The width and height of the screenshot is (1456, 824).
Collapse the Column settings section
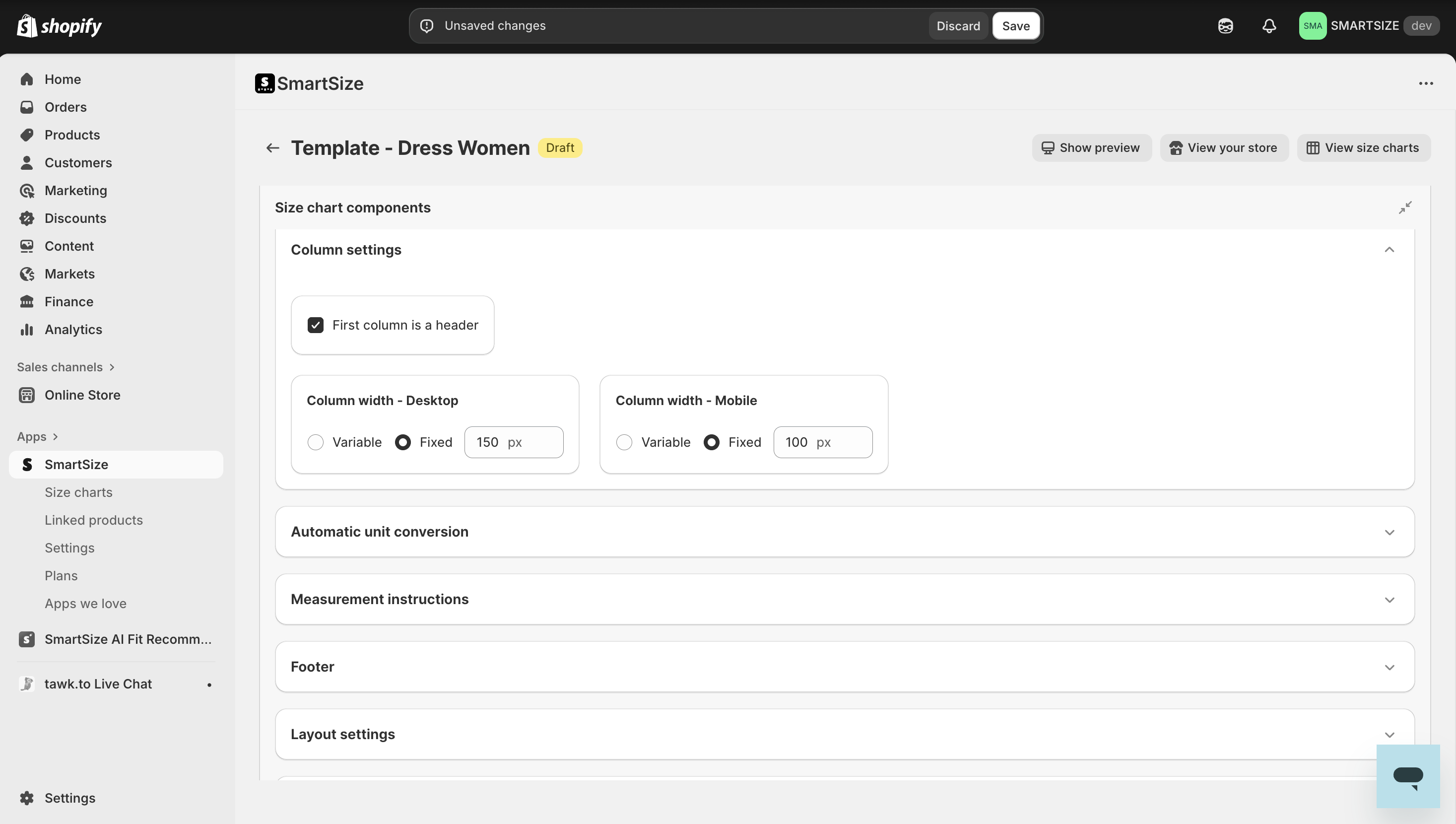pos(1389,250)
